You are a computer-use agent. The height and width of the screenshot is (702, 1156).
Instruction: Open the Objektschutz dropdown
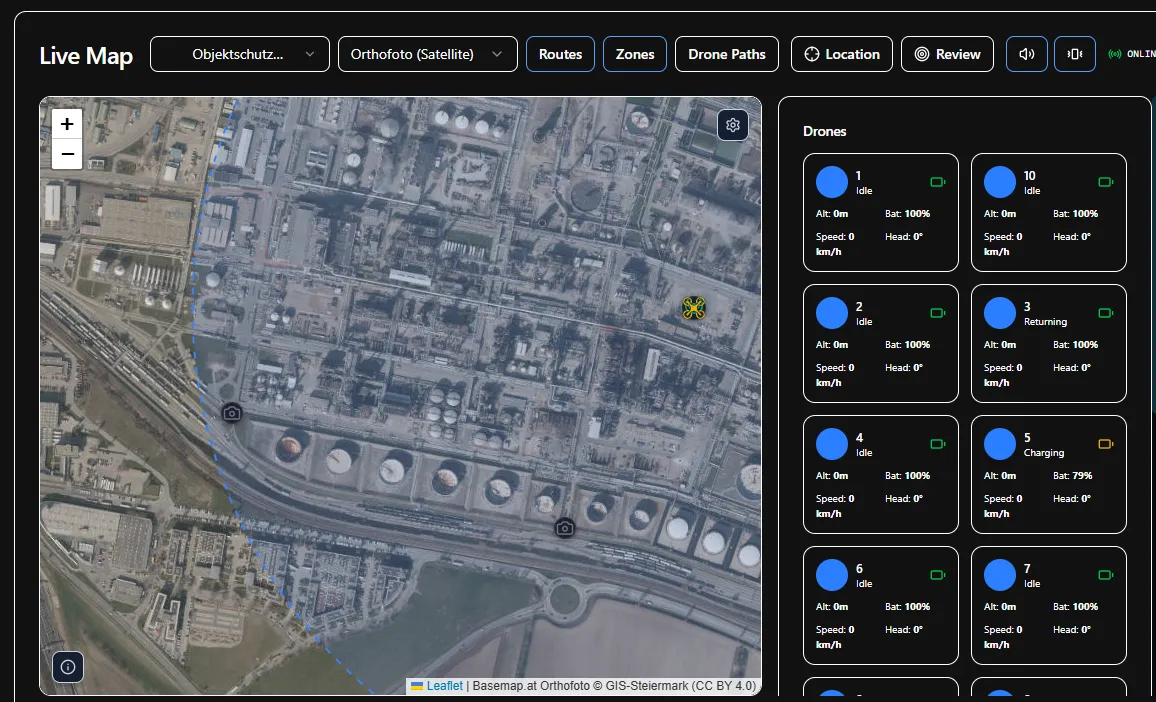pos(239,54)
